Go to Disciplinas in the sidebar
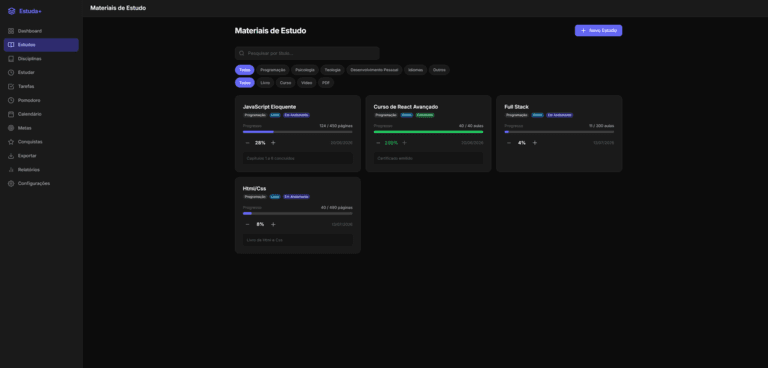768x368 pixels. tap(41, 59)
